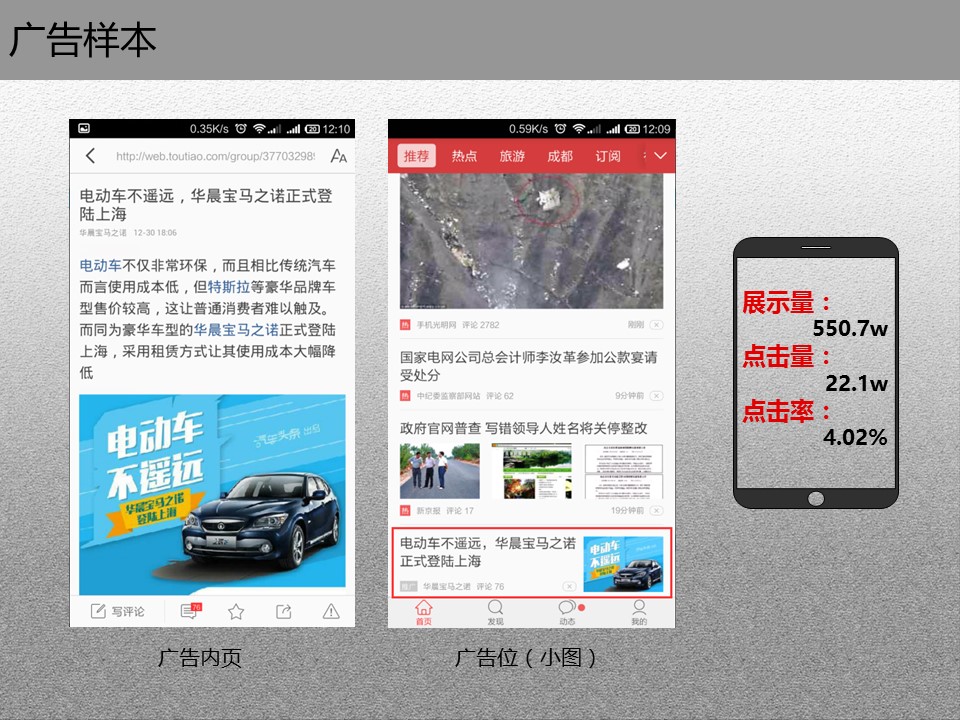
Task: Click the Wi-Fi icon beside 0.59K/s in the feed status bar
Action: 579,129
